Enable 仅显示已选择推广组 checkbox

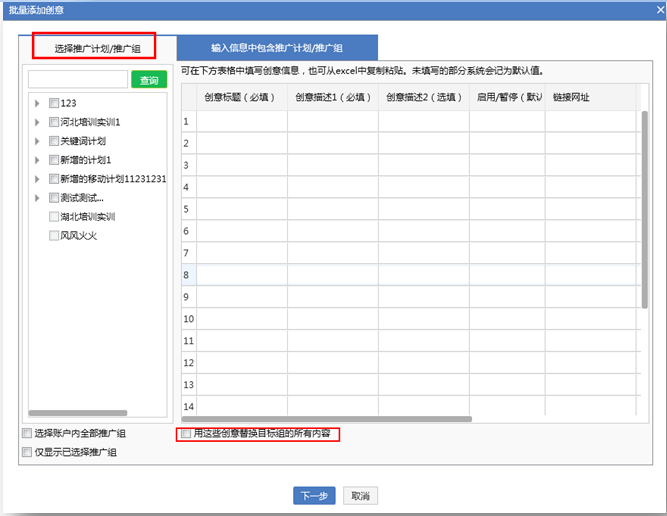point(26,453)
